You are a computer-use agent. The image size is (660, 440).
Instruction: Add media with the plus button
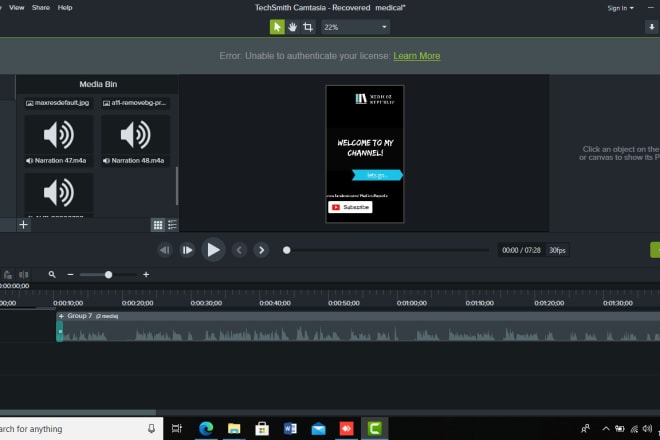click(x=24, y=225)
